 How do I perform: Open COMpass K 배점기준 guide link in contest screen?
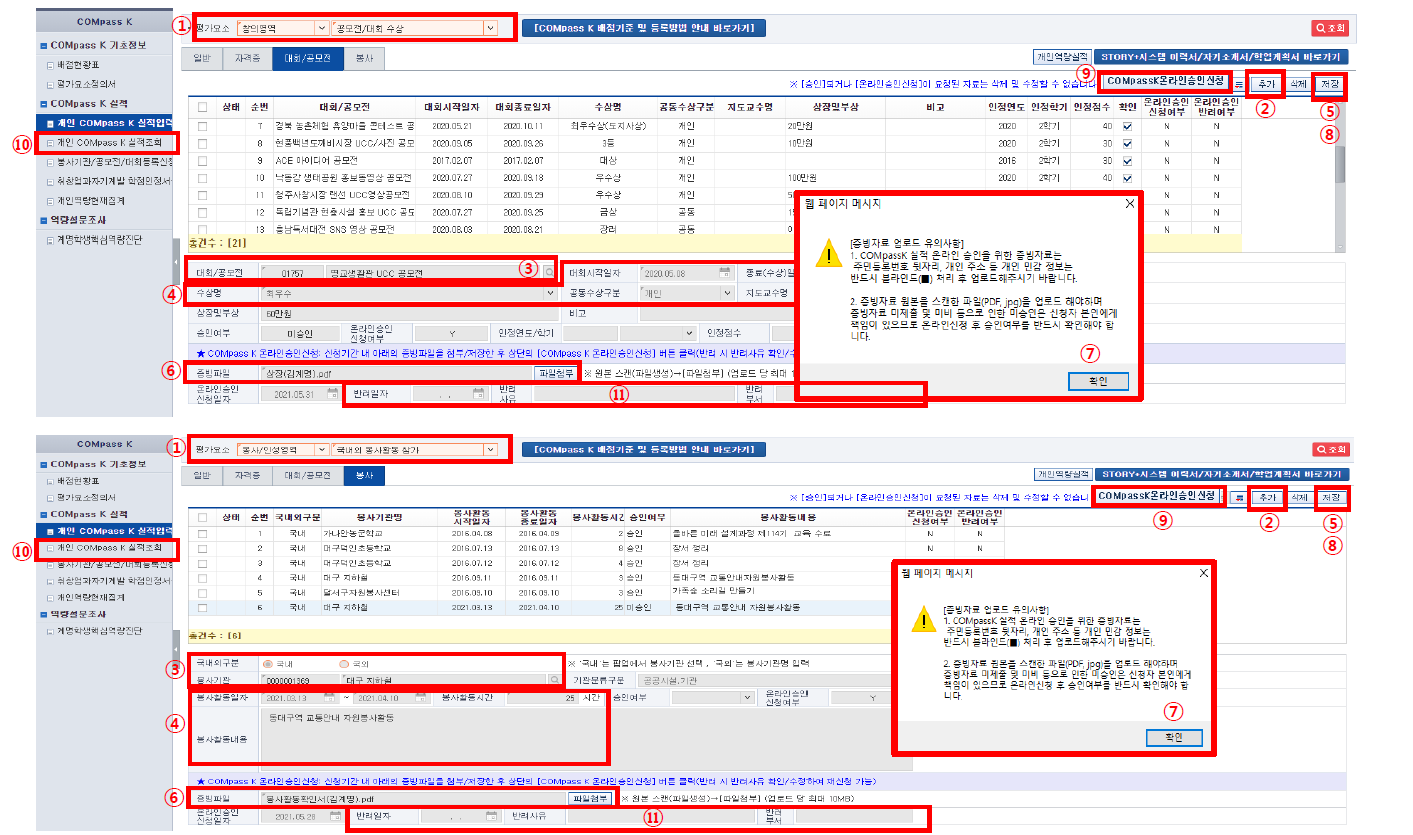point(644,28)
